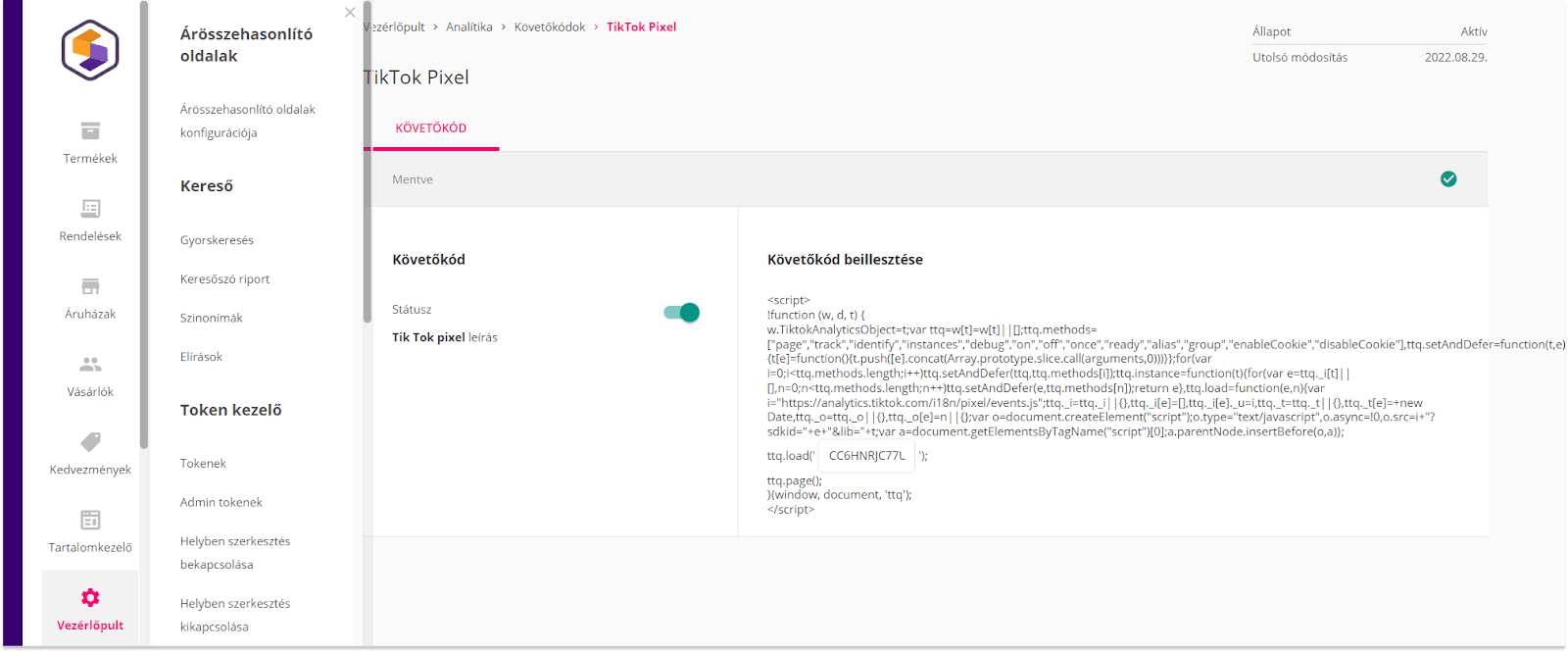Click the main sidebar scrollbar
1568x652 pixels.
144,226
